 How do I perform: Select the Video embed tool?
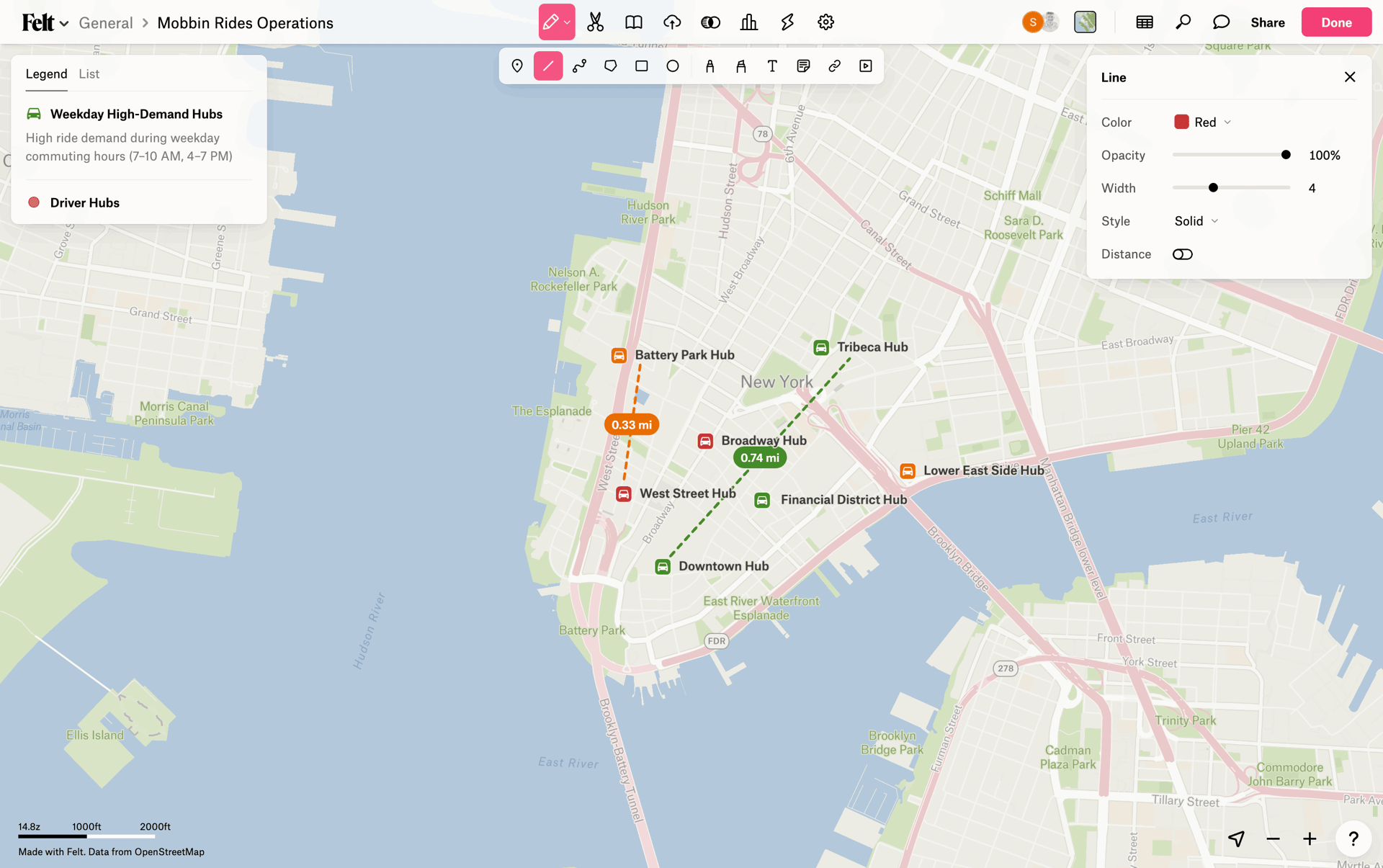coord(866,66)
